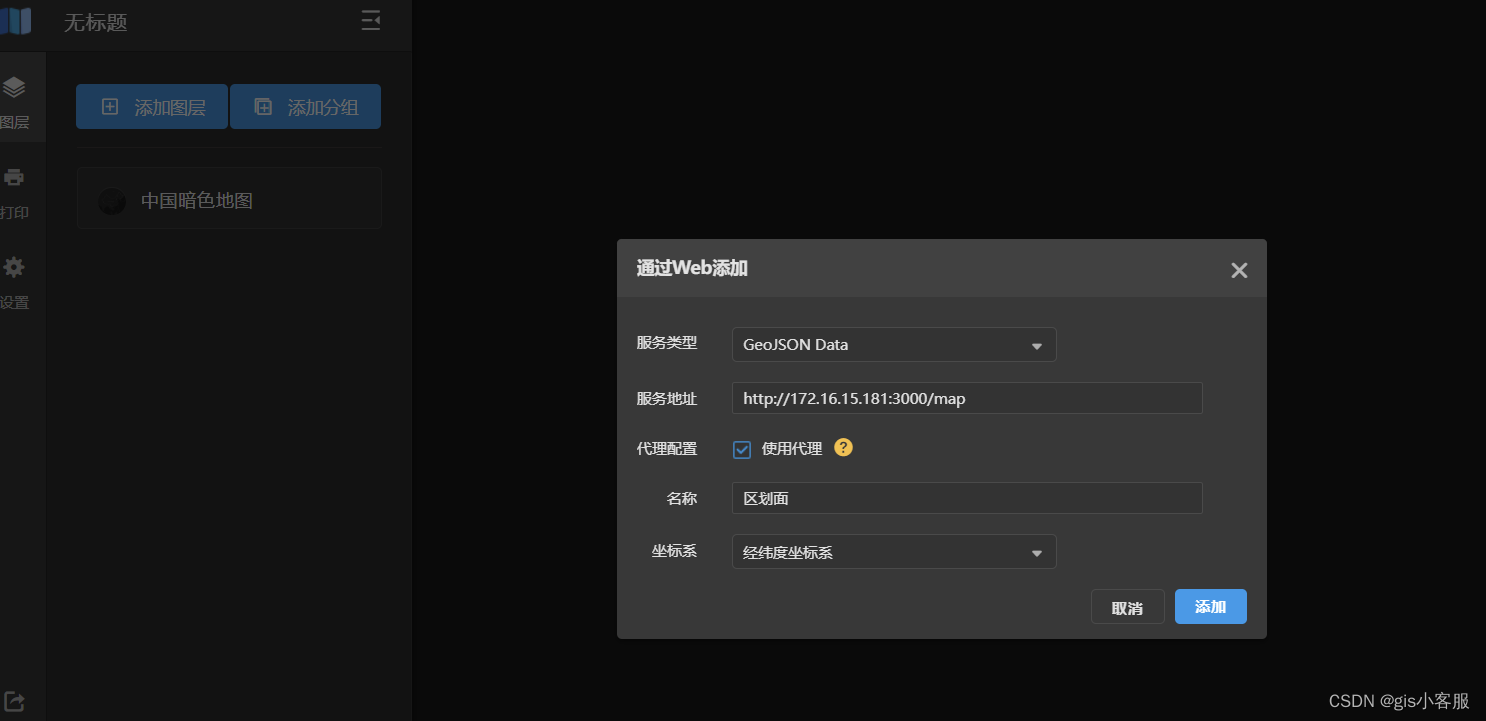
Task: Click the 添加图层 button
Action: coord(152,107)
